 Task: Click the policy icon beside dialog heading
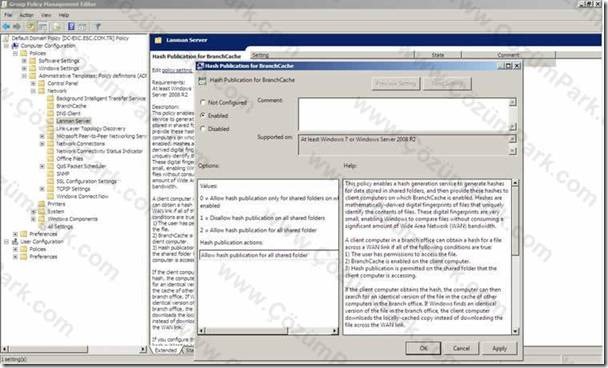(202, 81)
